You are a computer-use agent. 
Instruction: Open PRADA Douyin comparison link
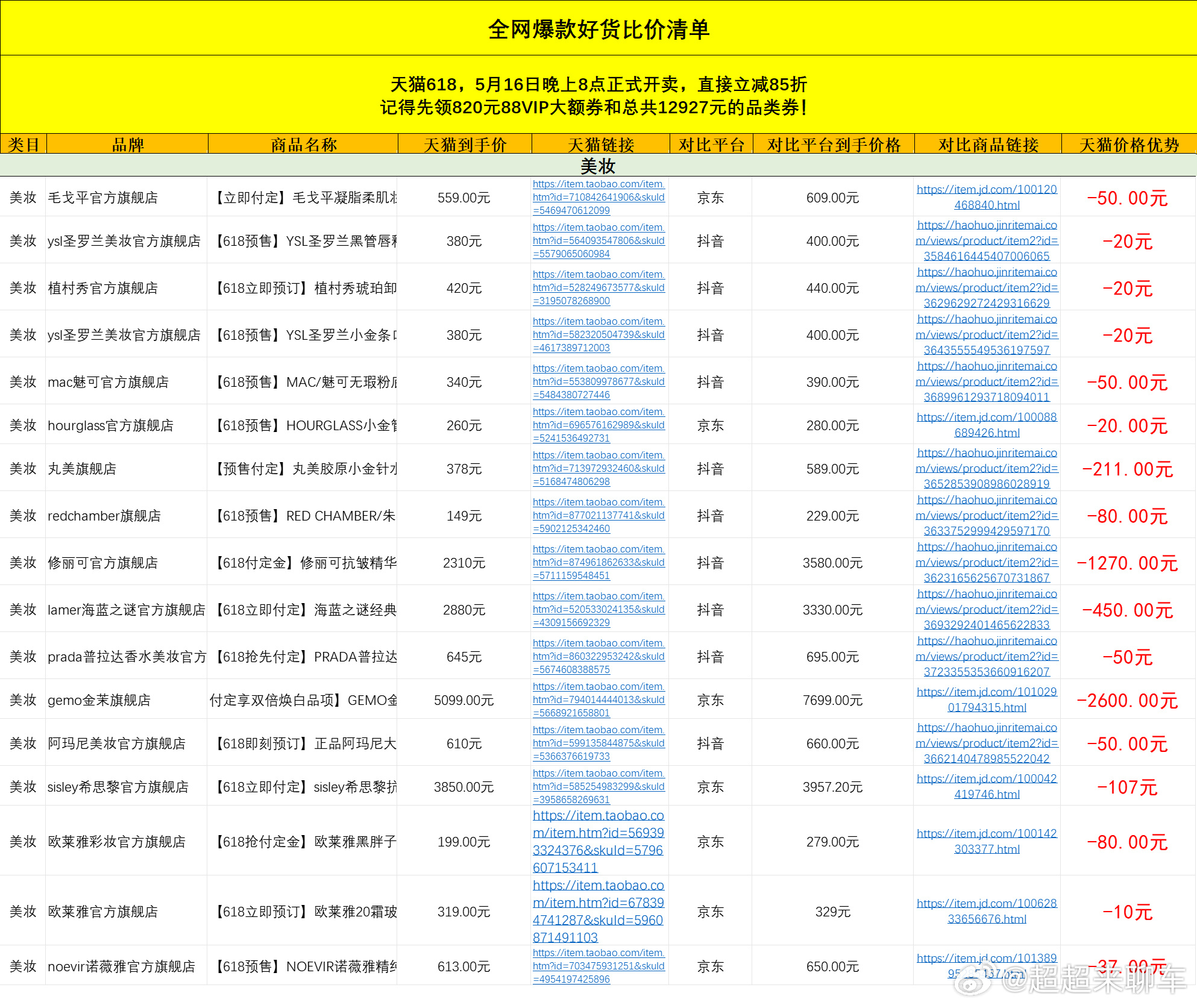(x=987, y=656)
